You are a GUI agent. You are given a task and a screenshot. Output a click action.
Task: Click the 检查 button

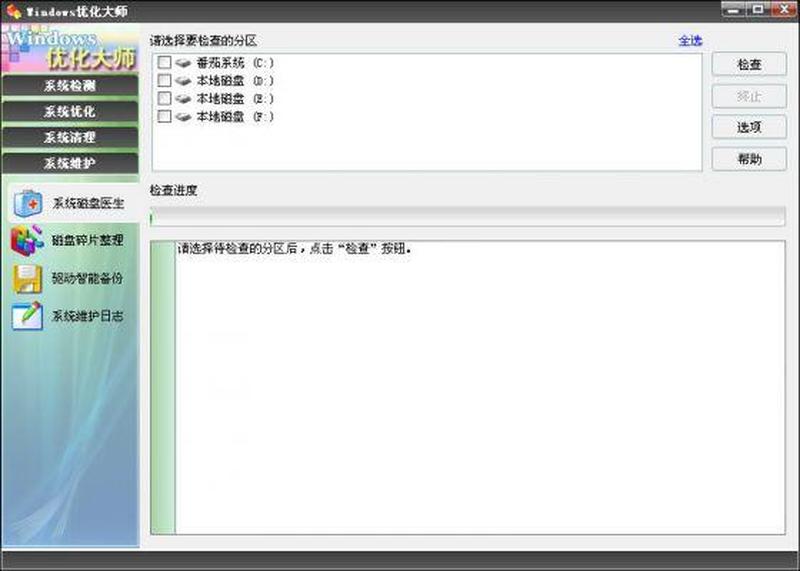[x=749, y=64]
